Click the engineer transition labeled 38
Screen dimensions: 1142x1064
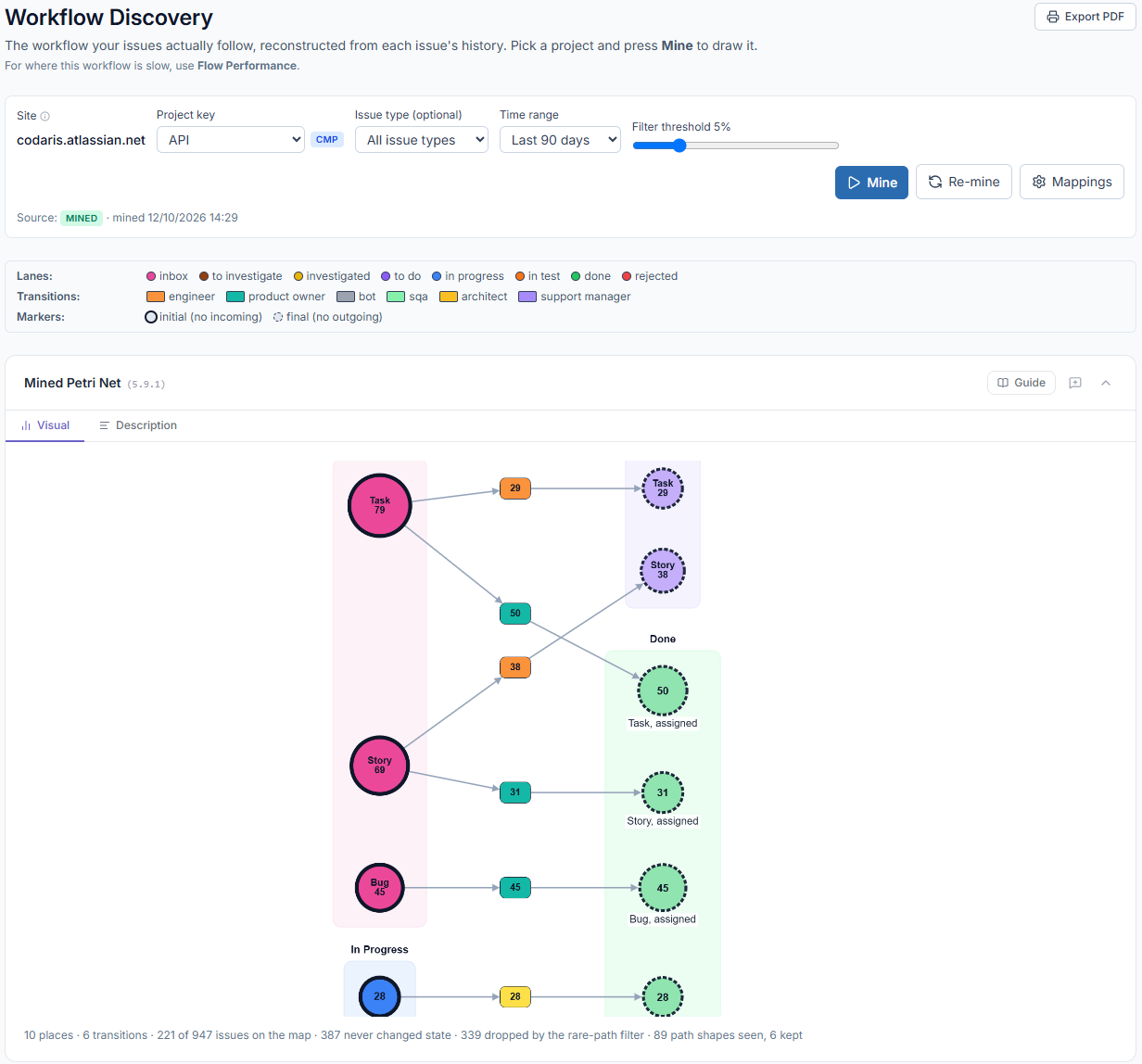click(515, 667)
